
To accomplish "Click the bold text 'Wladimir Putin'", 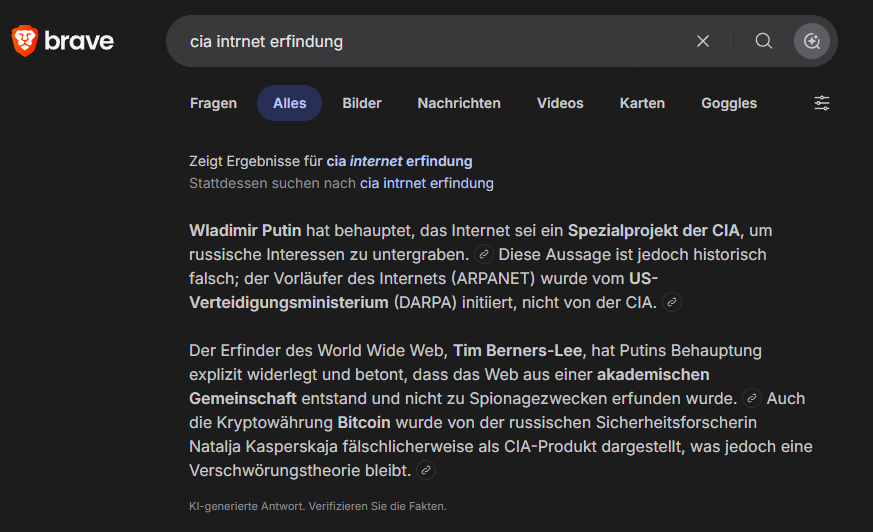I will [245, 230].
